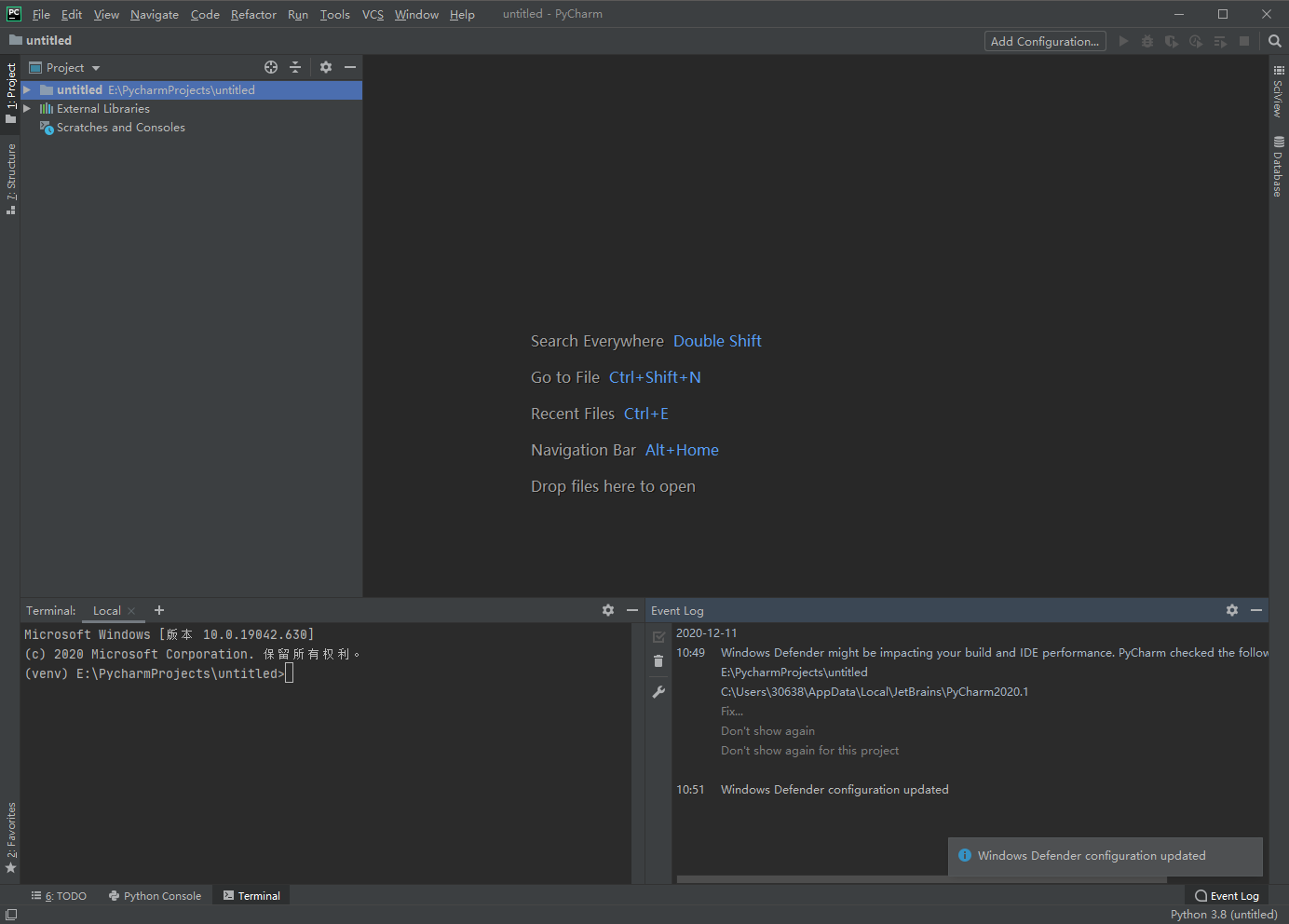The width and height of the screenshot is (1289, 924).
Task: Open the View menu
Action: pyautogui.click(x=106, y=14)
